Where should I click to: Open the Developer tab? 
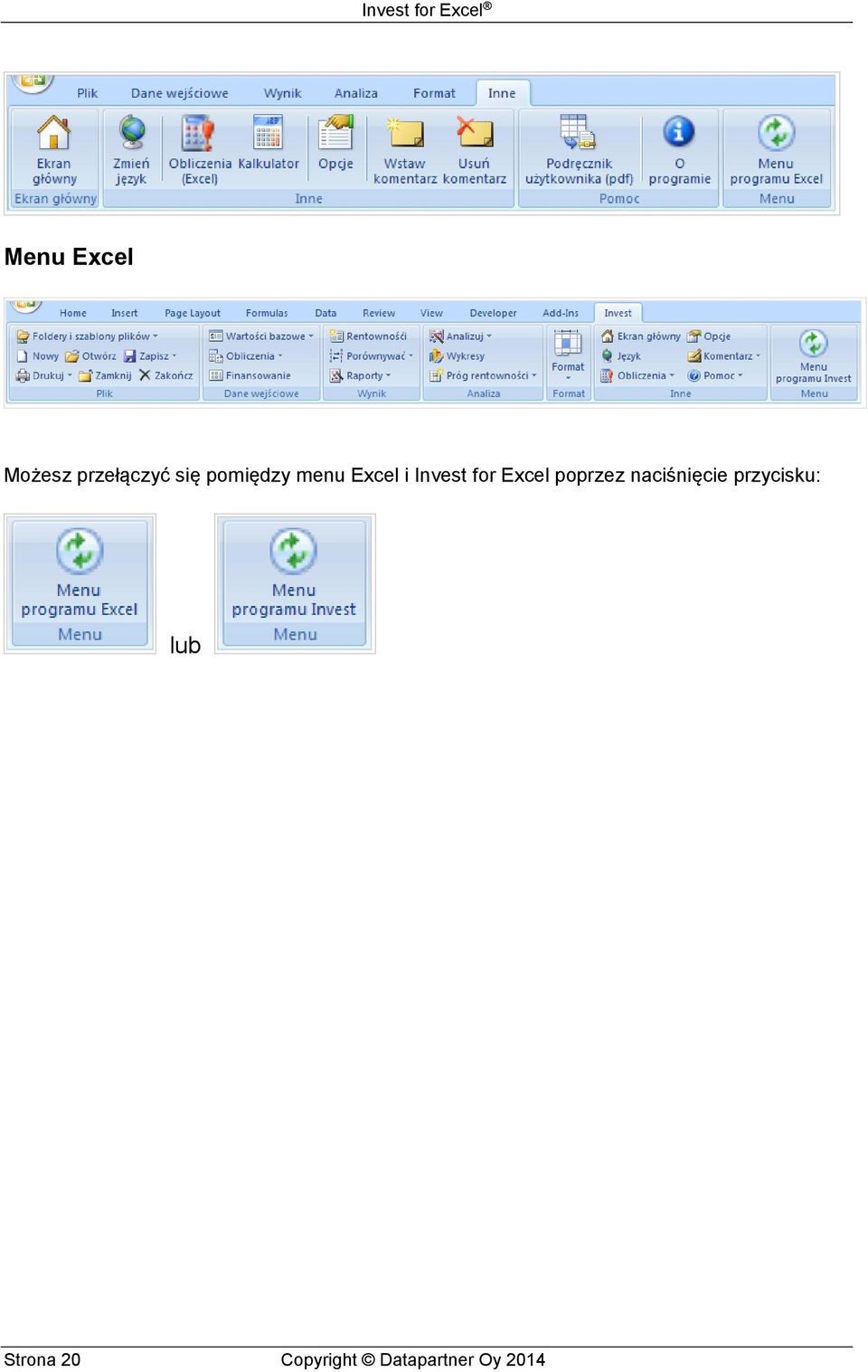pyautogui.click(x=493, y=313)
